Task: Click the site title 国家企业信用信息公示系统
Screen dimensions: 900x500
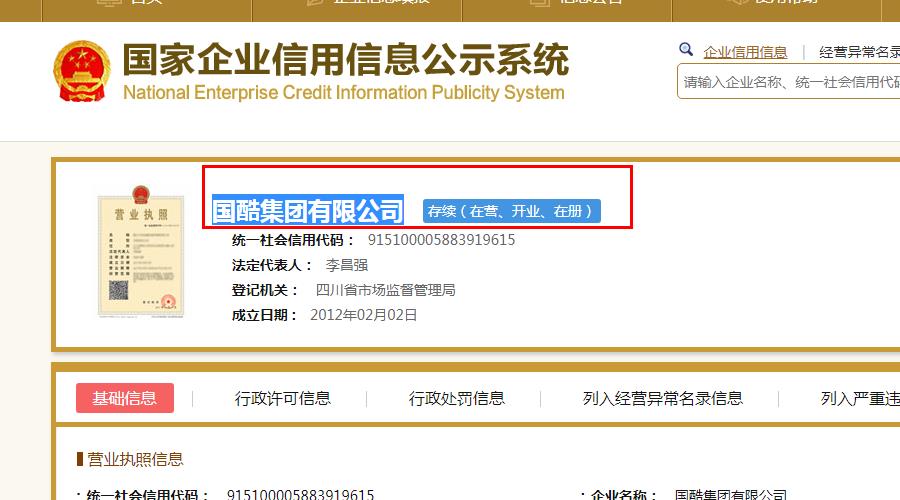Action: pos(346,60)
